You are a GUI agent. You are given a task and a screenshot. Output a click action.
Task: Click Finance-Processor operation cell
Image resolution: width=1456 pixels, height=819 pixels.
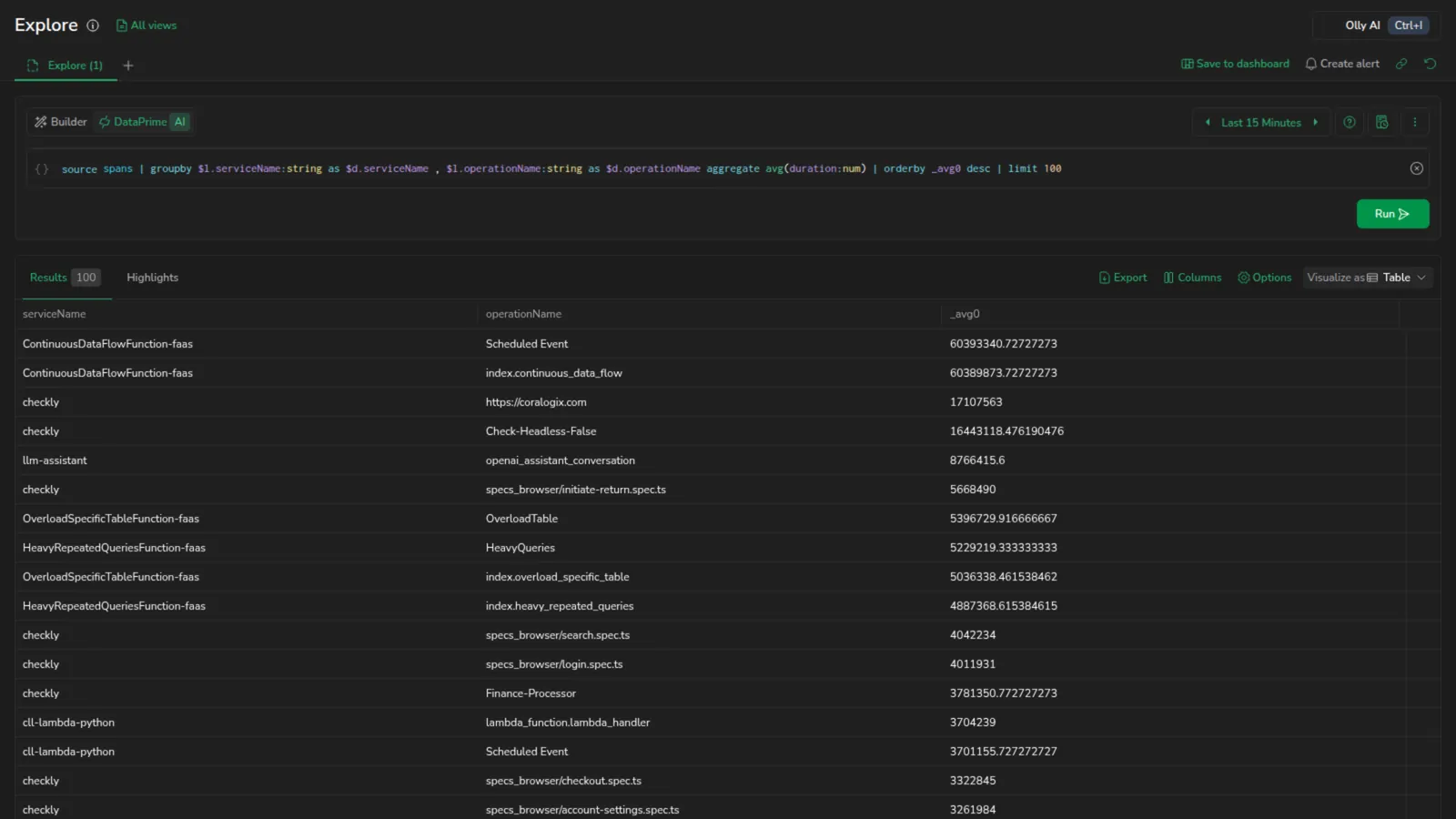coord(531,693)
